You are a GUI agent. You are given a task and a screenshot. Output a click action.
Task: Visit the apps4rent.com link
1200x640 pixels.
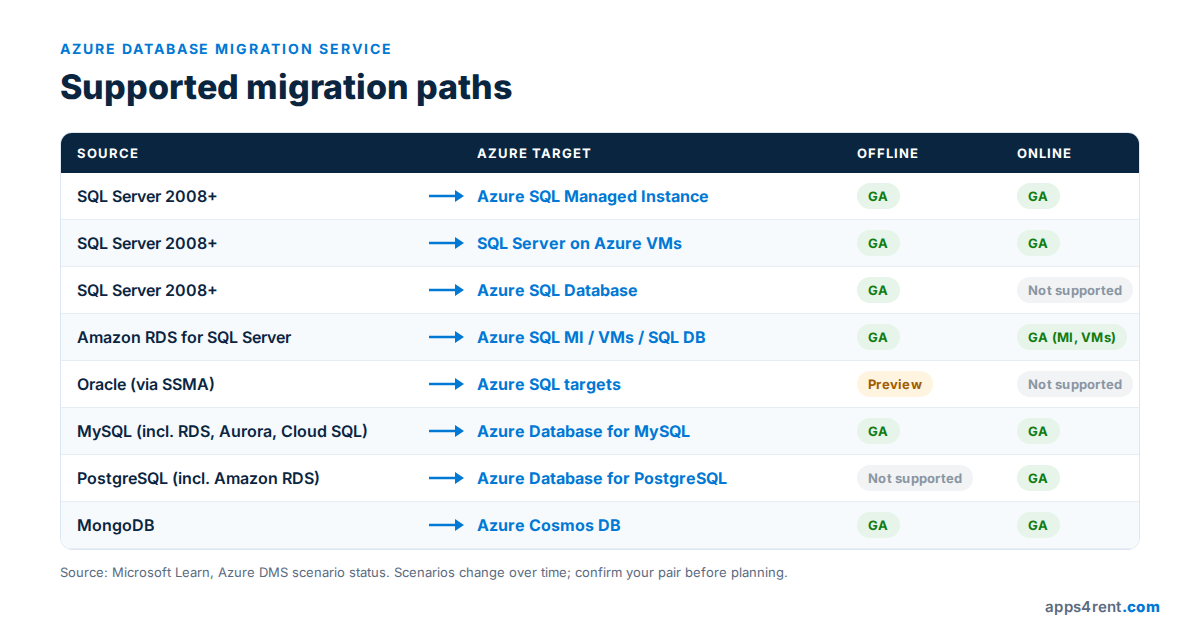click(1102, 606)
